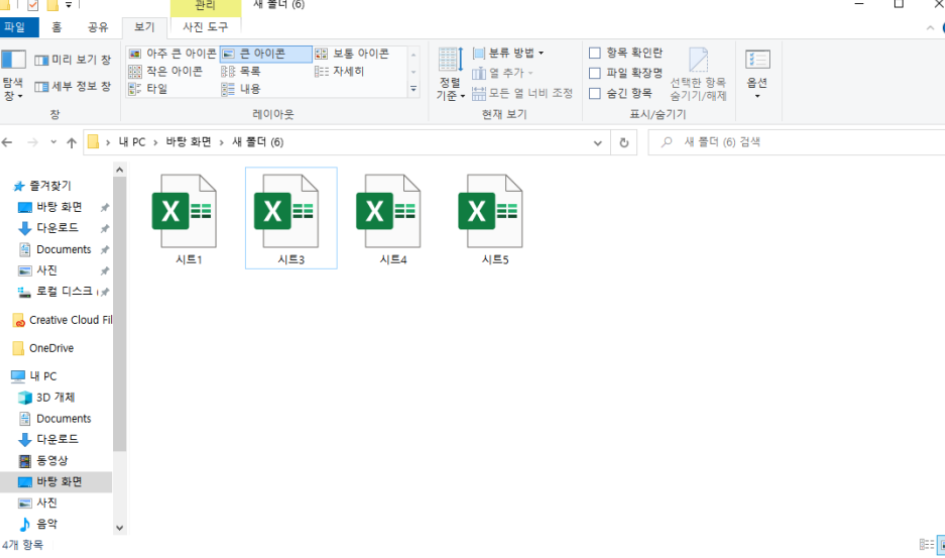
Task: Click Add columns (열 추가) button
Action: click(x=503, y=73)
